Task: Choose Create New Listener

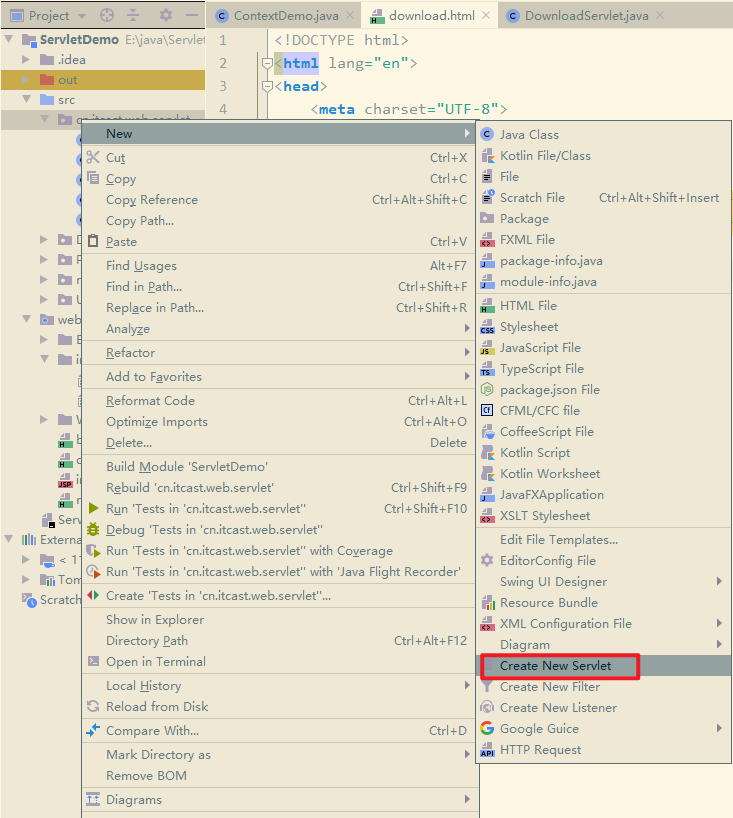Action: pyautogui.click(x=604, y=708)
